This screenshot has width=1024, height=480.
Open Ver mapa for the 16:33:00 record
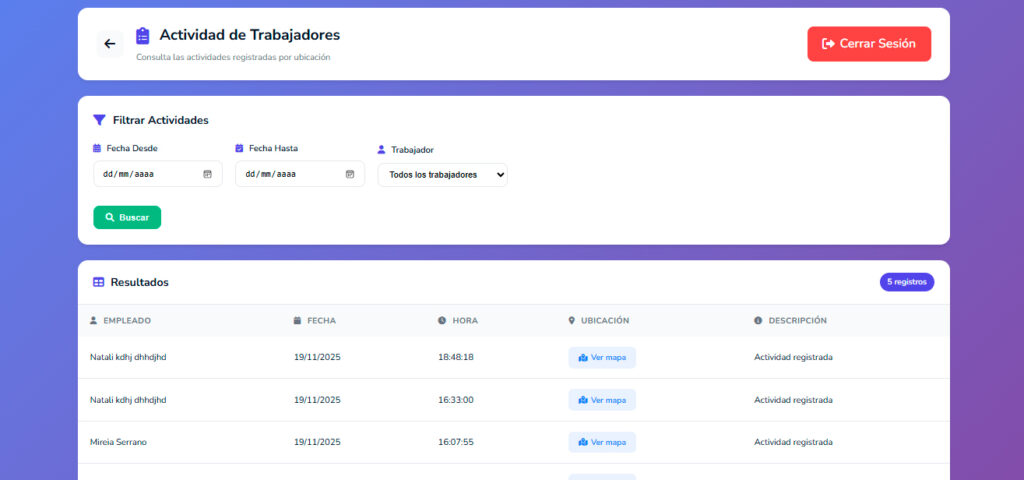coord(602,400)
